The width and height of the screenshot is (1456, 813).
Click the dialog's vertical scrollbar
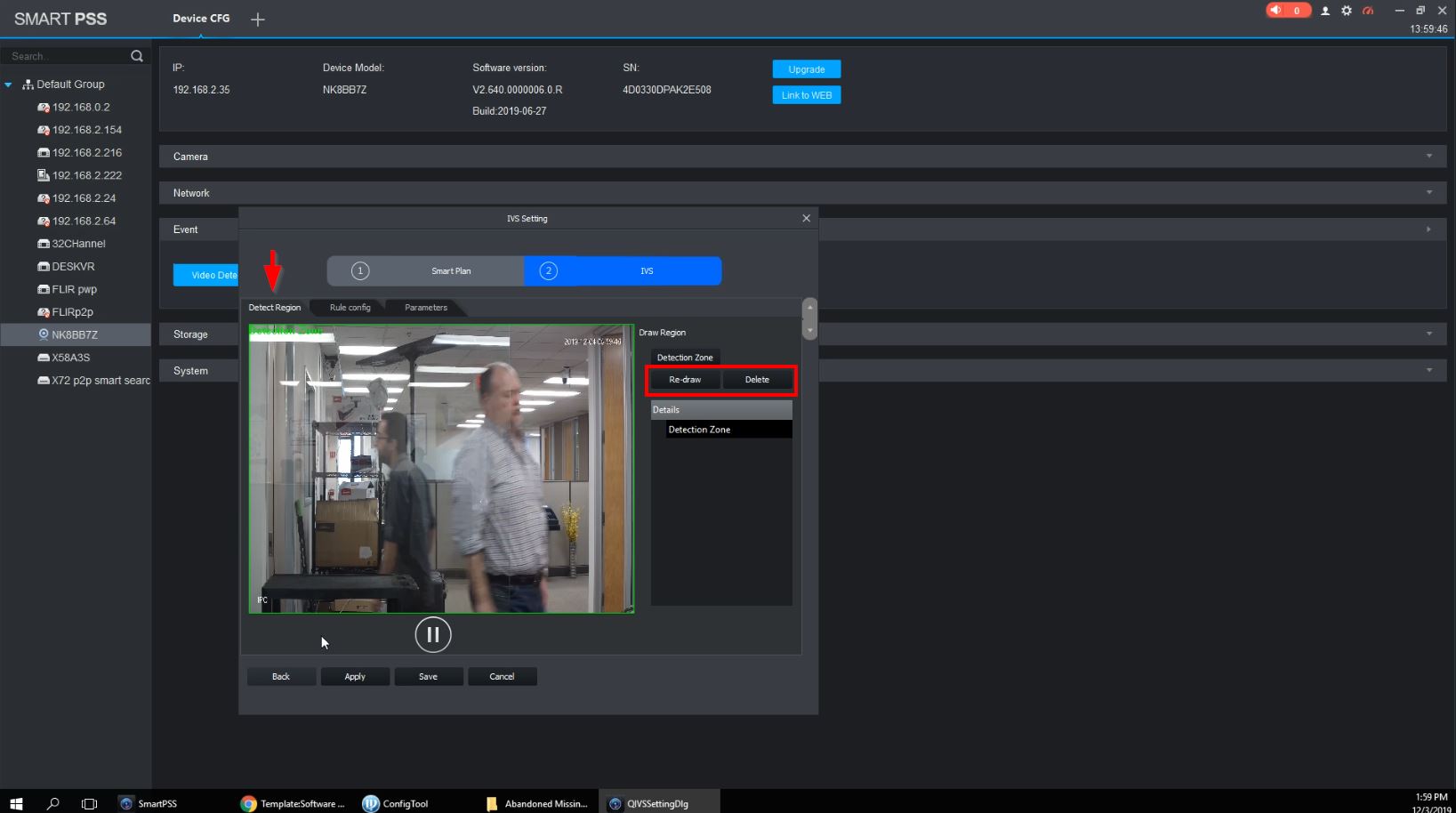[x=809, y=318]
